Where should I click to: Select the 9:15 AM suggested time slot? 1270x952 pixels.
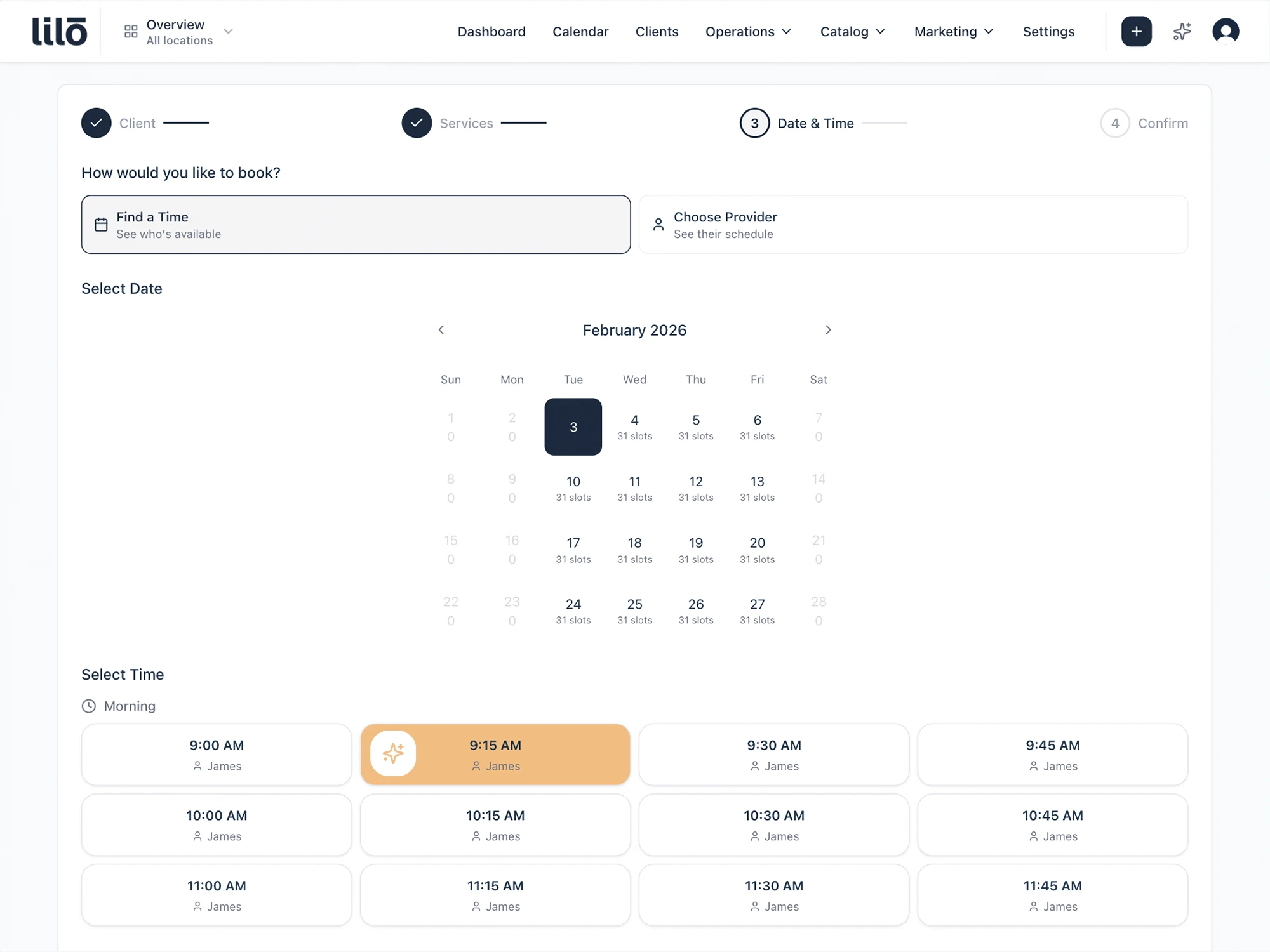tap(495, 755)
